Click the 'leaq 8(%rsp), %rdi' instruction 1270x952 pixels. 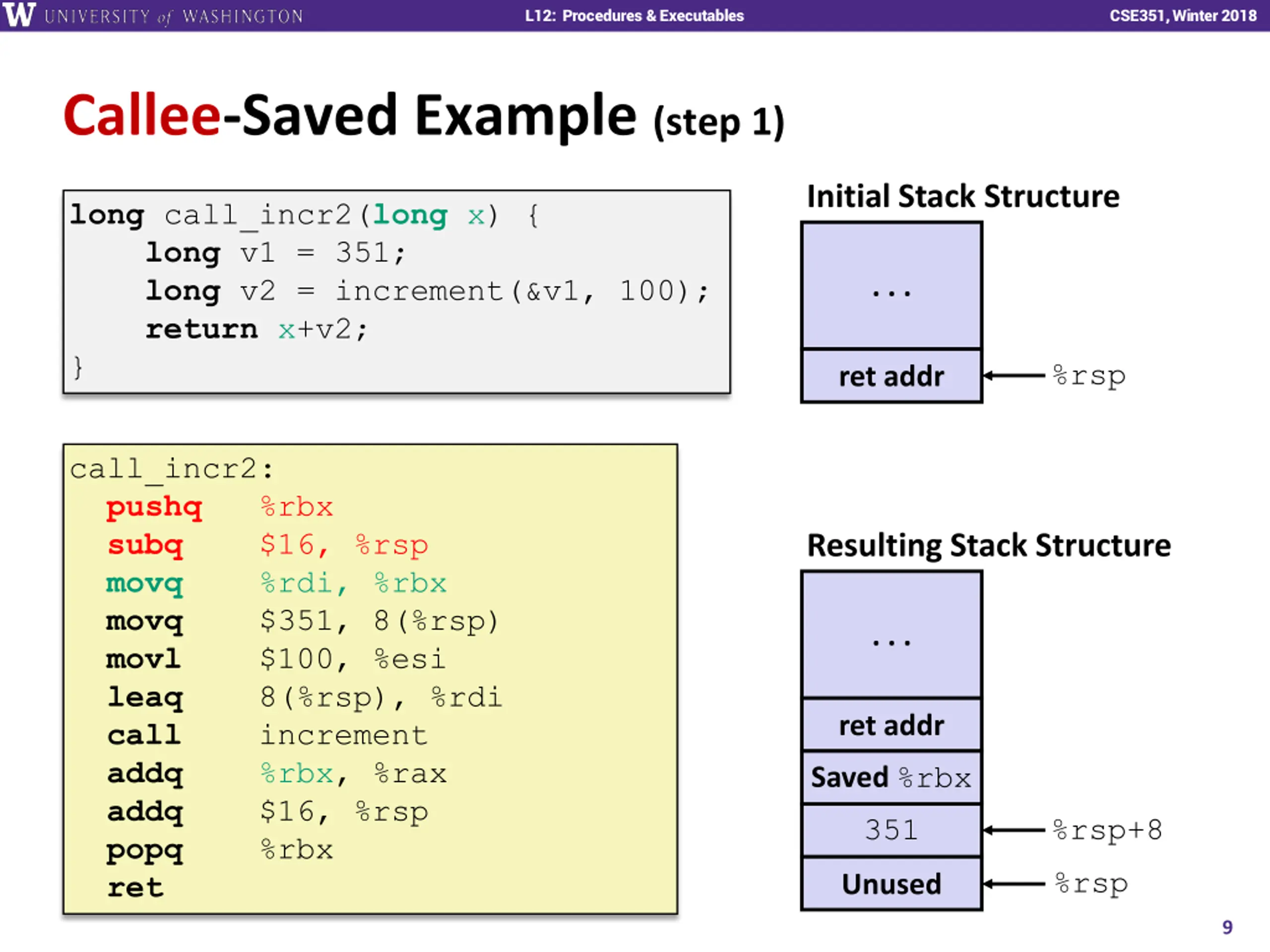[x=305, y=698]
